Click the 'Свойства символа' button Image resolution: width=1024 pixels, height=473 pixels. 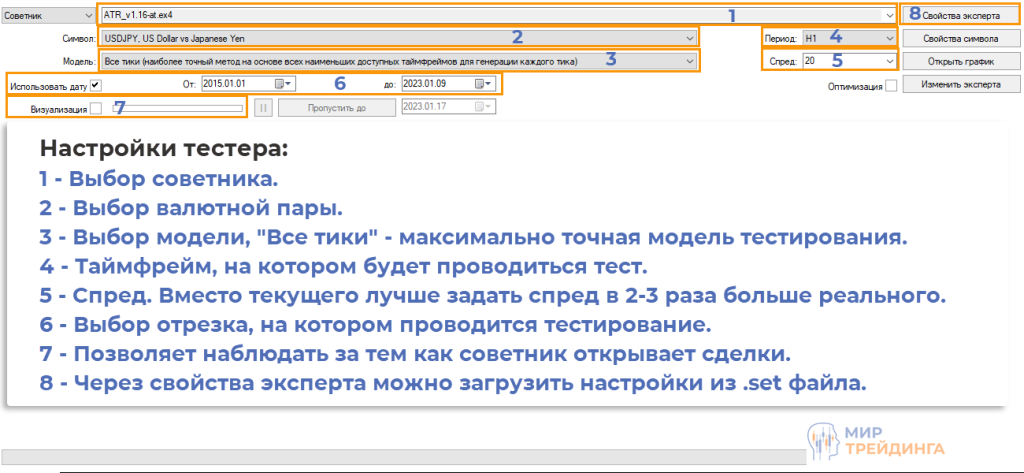point(960,38)
